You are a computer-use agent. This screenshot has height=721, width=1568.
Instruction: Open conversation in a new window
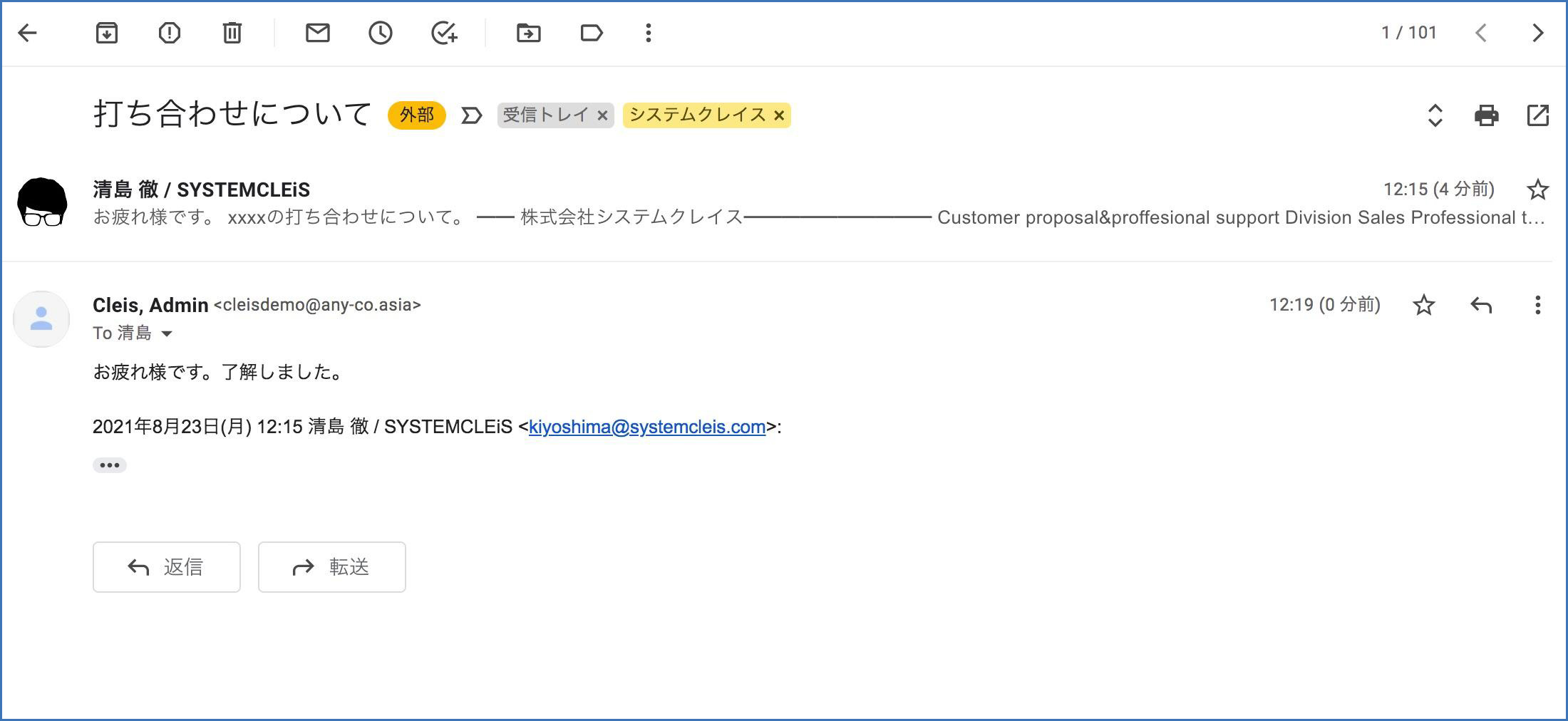click(x=1538, y=115)
